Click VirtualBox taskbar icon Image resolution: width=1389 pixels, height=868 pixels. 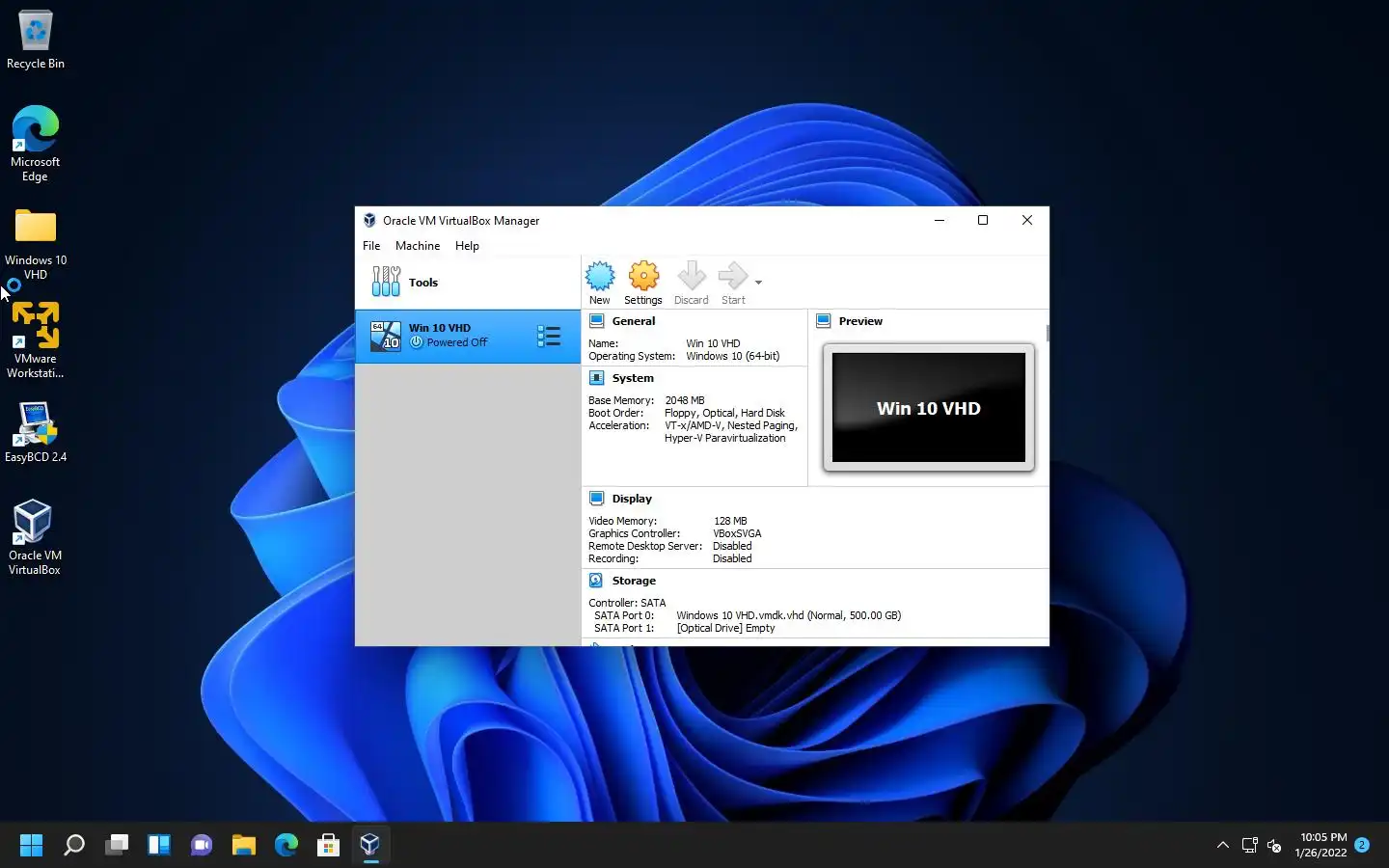[x=370, y=846]
